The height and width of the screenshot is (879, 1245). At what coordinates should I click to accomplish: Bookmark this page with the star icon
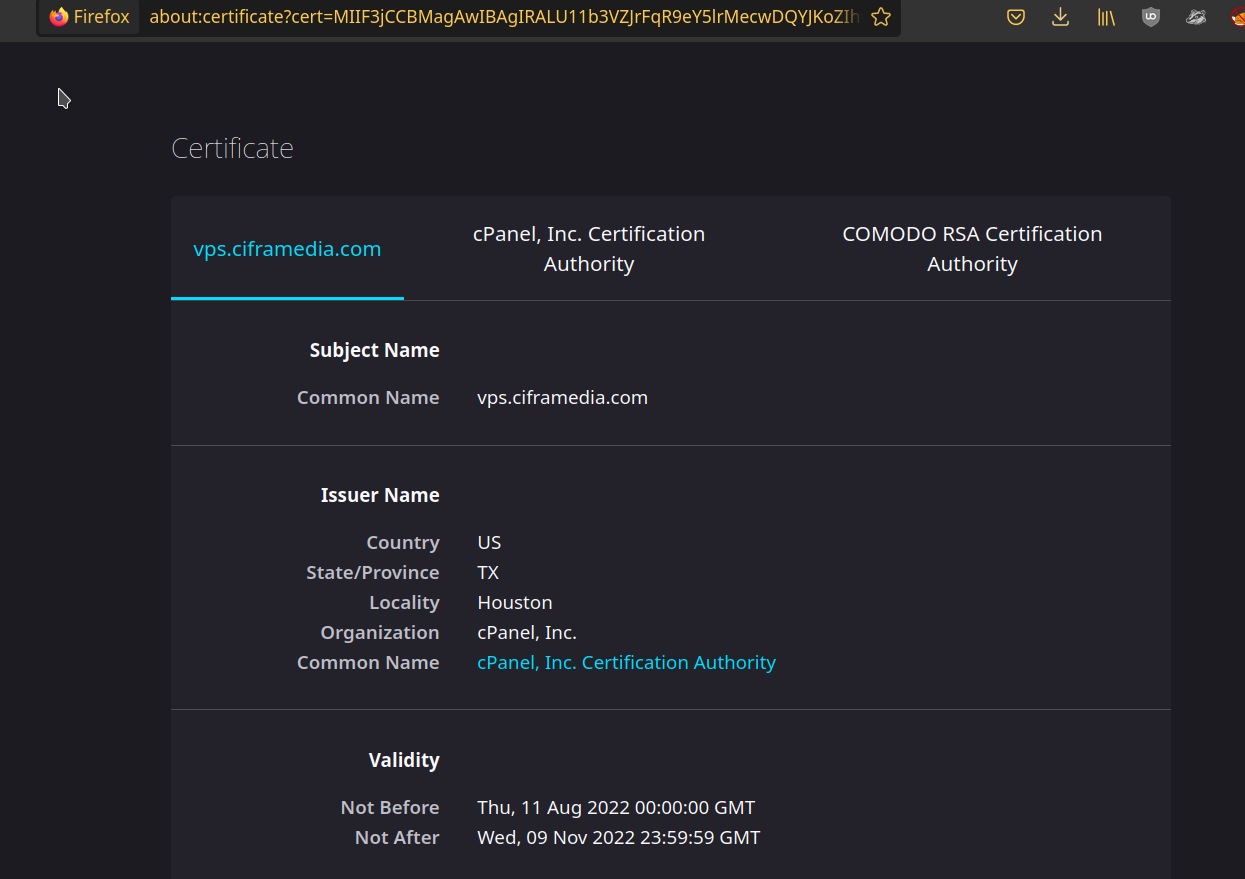[x=880, y=17]
